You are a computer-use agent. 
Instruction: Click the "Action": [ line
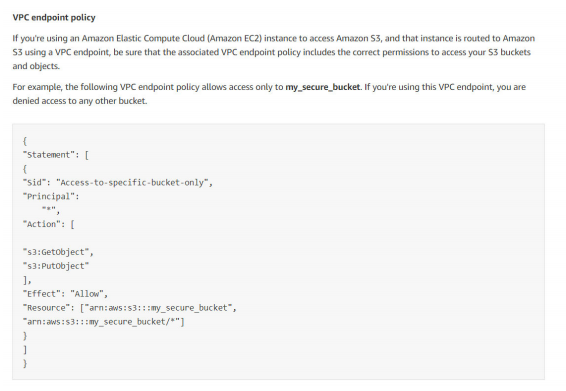(48, 224)
